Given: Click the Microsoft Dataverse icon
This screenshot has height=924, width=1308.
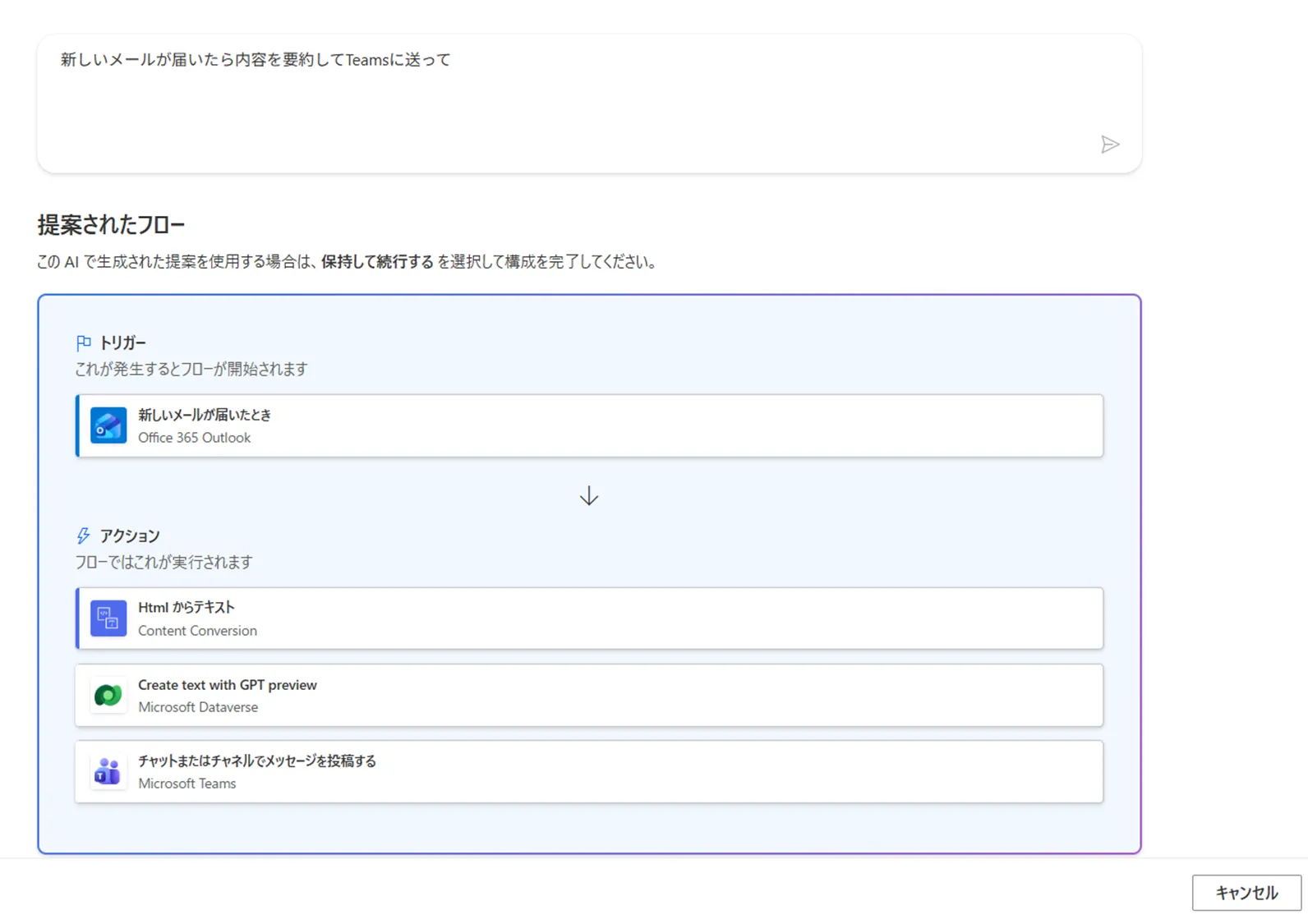Looking at the screenshot, I should pos(108,696).
